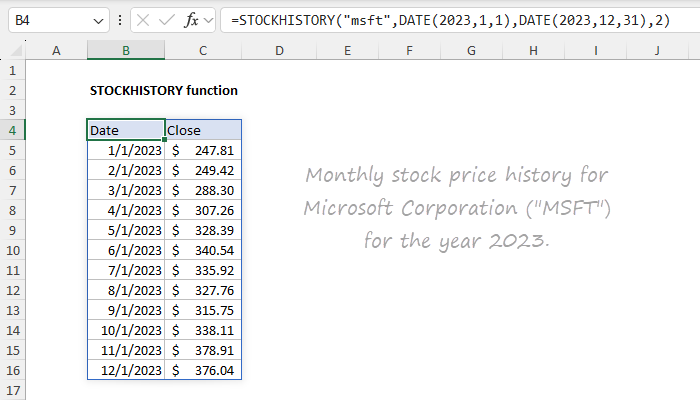The image size is (700, 400).
Task: Select the date cell 10/1/2023
Action: point(126,330)
